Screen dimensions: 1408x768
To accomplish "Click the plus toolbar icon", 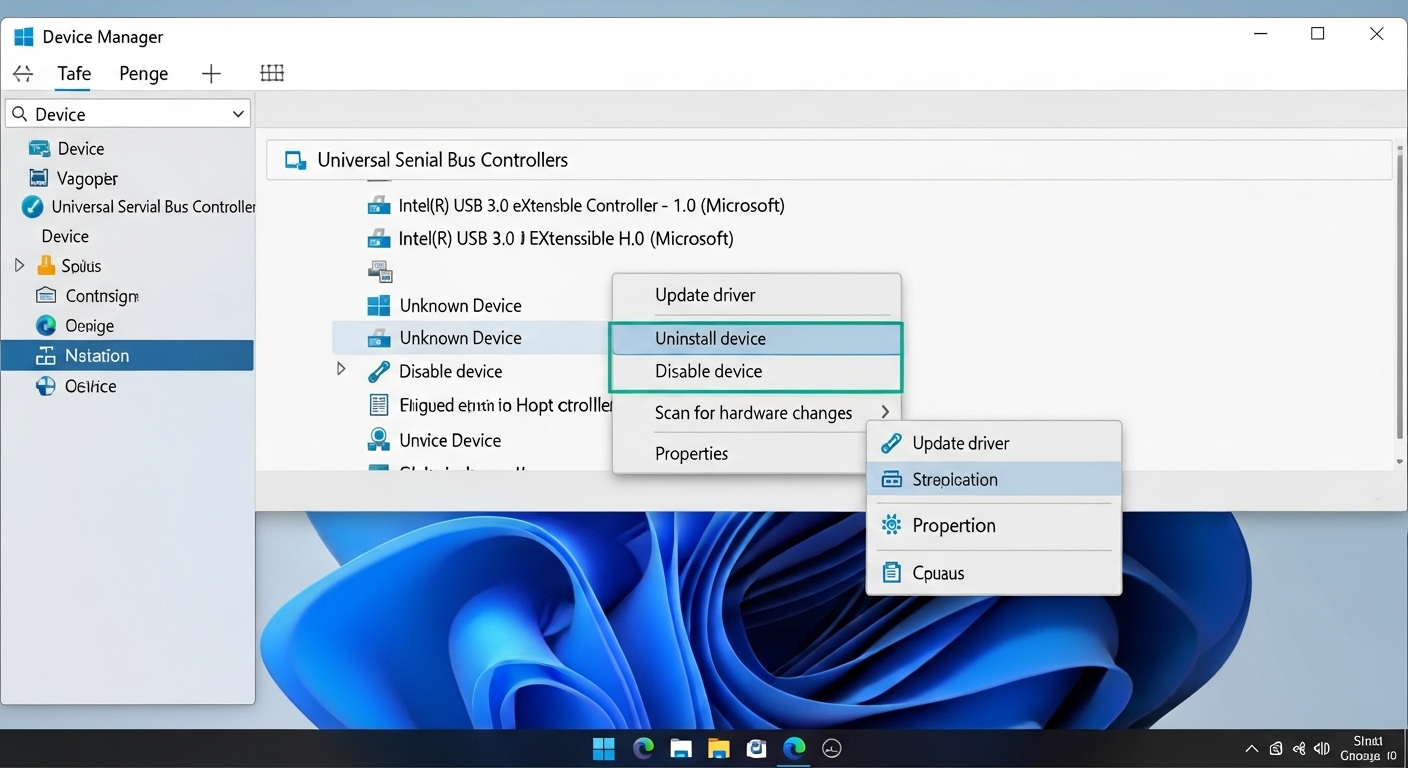I will tap(211, 73).
